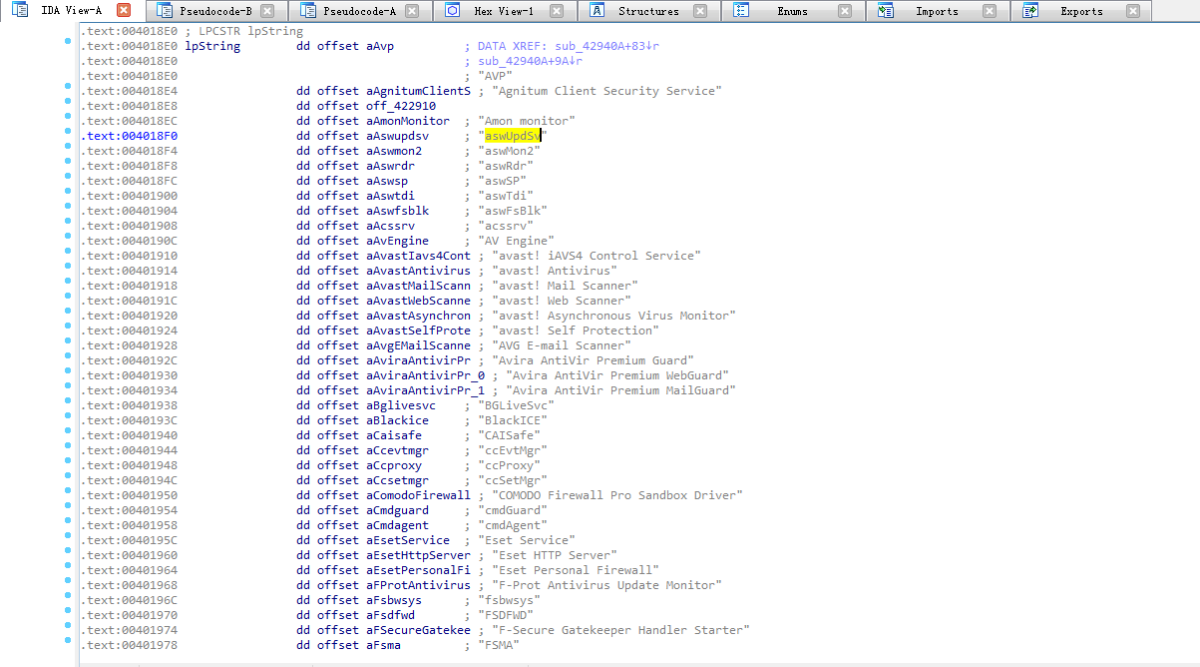The height and width of the screenshot is (667, 1200).
Task: Click the Imports tab icon
Action: click(x=886, y=11)
